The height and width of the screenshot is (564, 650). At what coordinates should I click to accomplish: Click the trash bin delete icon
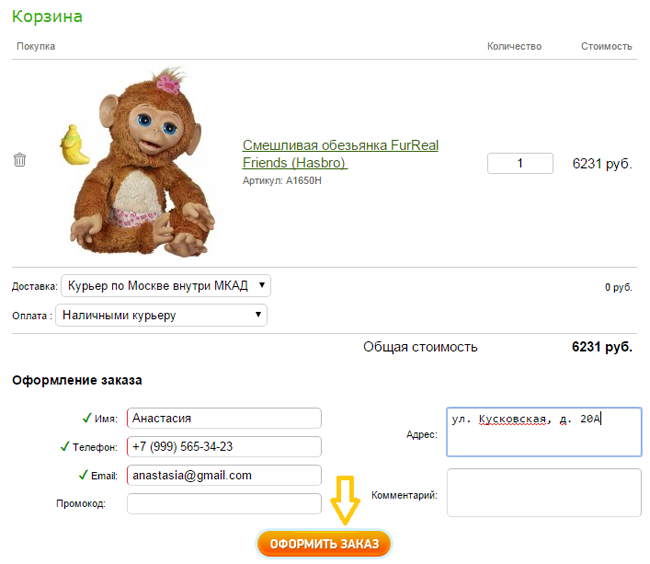[x=19, y=160]
